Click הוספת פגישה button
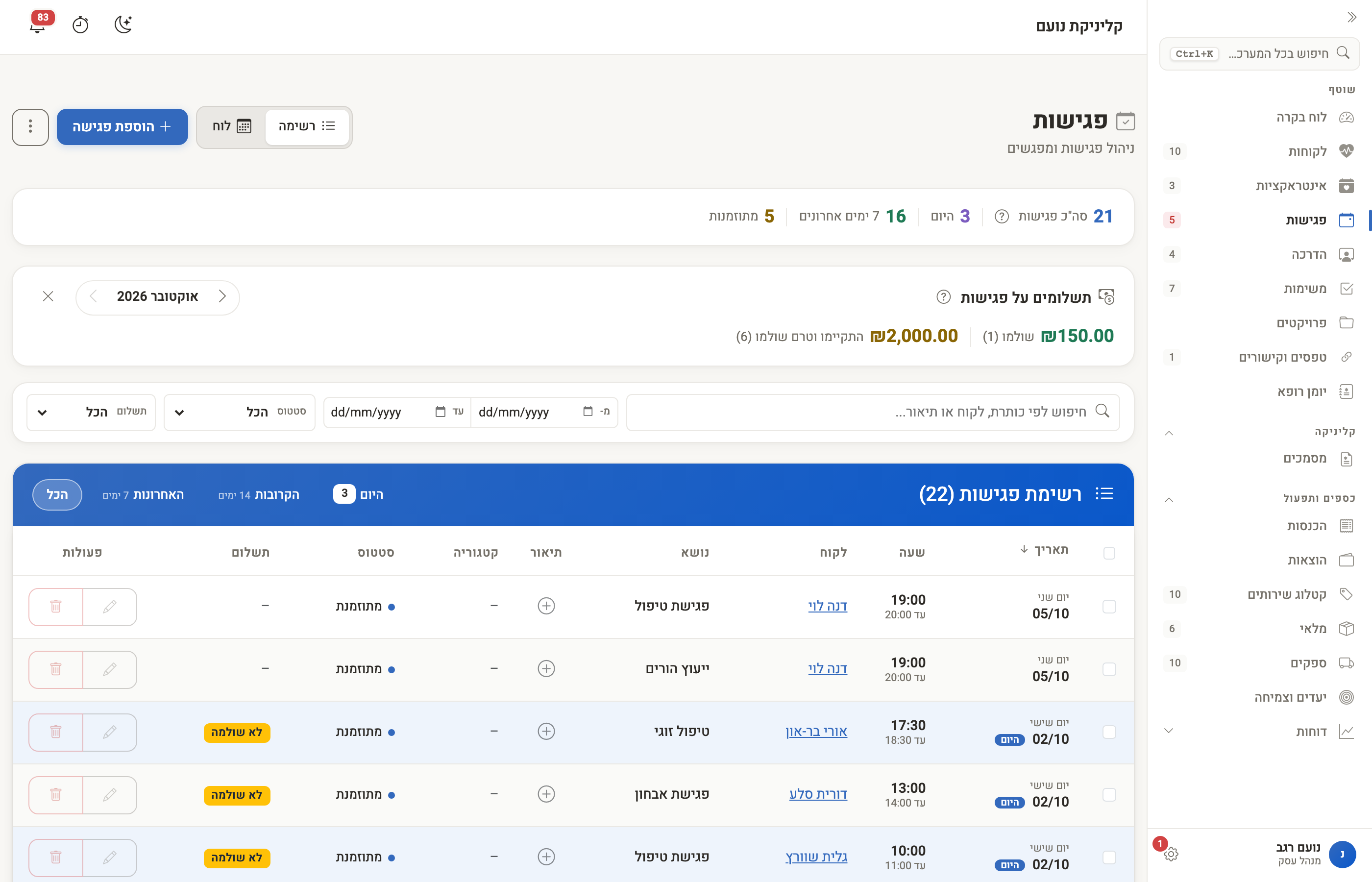This screenshot has height=882, width=1372. 122,126
